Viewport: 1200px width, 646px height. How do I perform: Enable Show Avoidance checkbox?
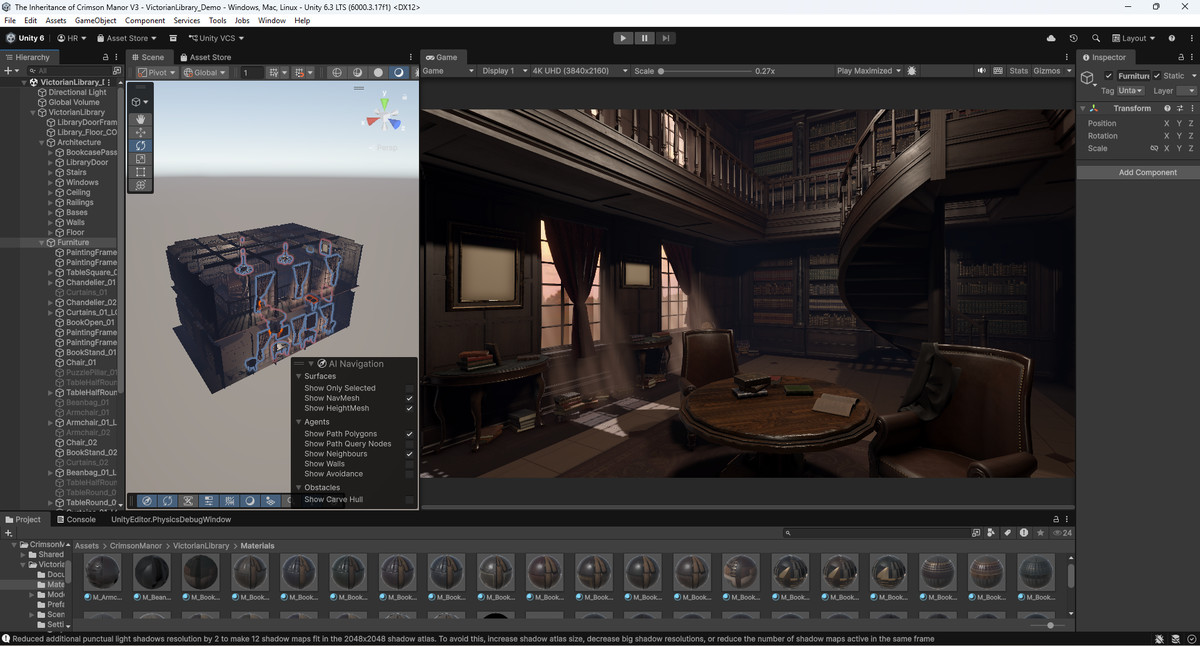coord(409,474)
